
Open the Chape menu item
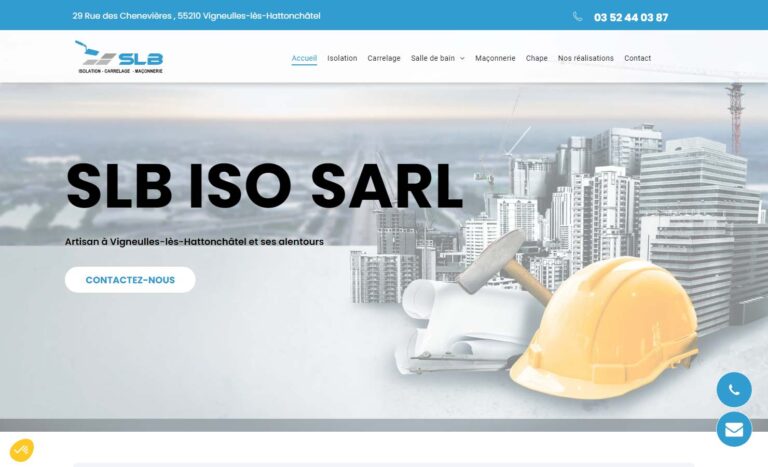click(536, 58)
